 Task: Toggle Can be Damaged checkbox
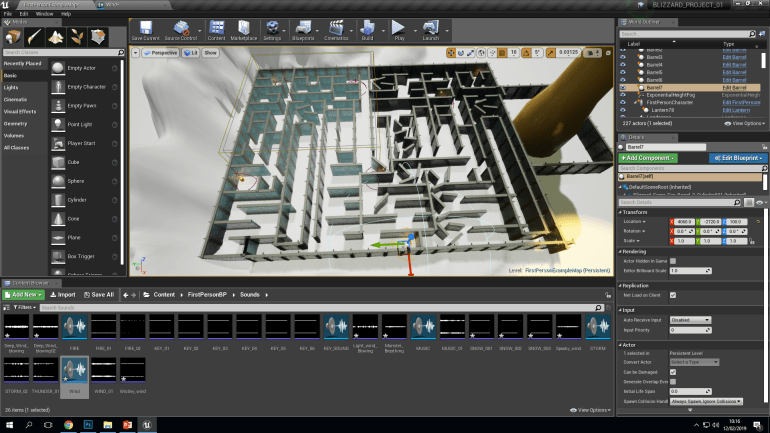tap(673, 372)
